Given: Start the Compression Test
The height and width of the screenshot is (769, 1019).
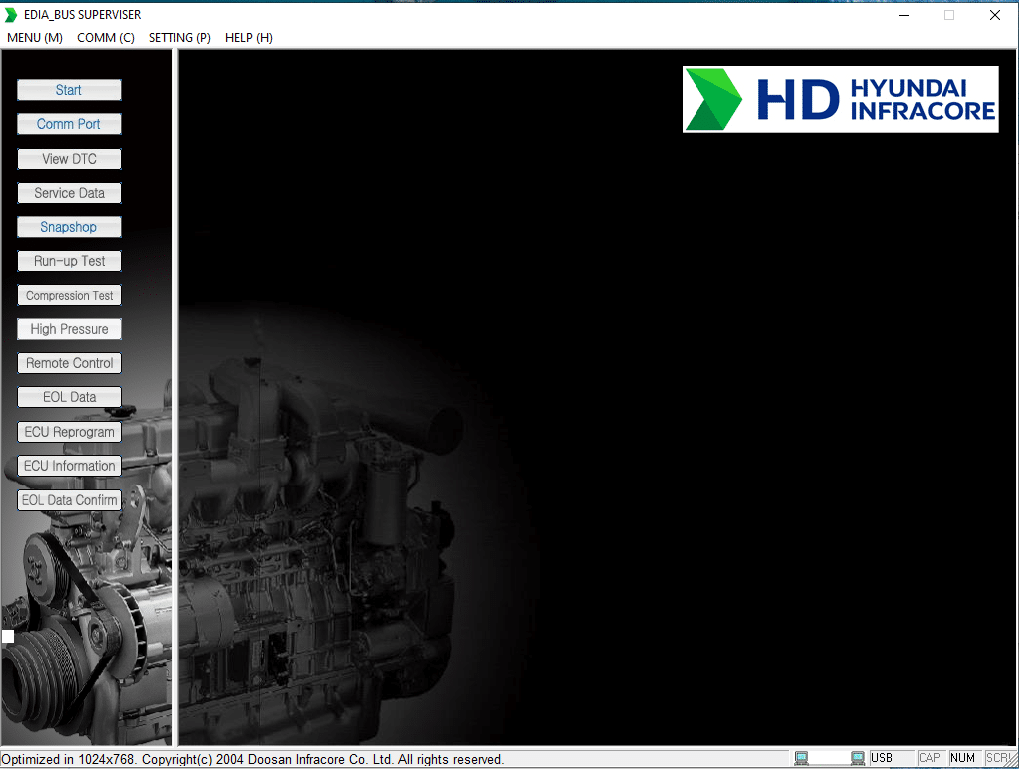Looking at the screenshot, I should 69,295.
